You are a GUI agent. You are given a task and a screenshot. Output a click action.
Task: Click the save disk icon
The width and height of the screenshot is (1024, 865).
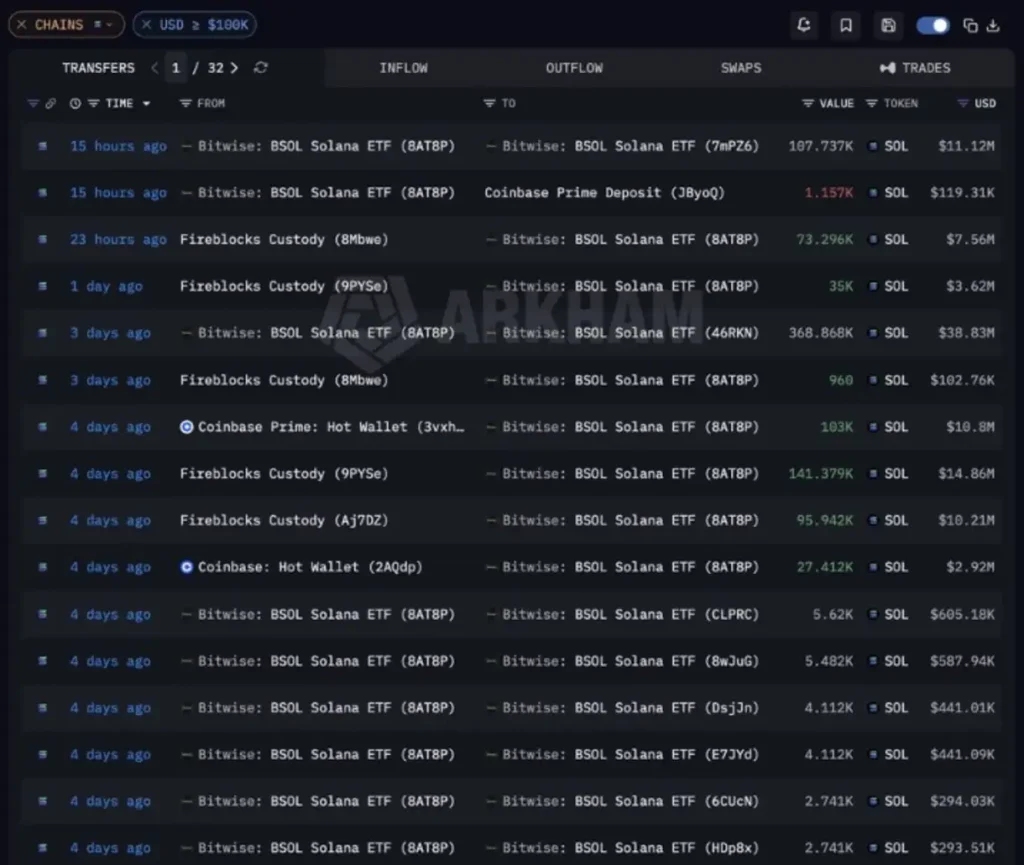888,25
